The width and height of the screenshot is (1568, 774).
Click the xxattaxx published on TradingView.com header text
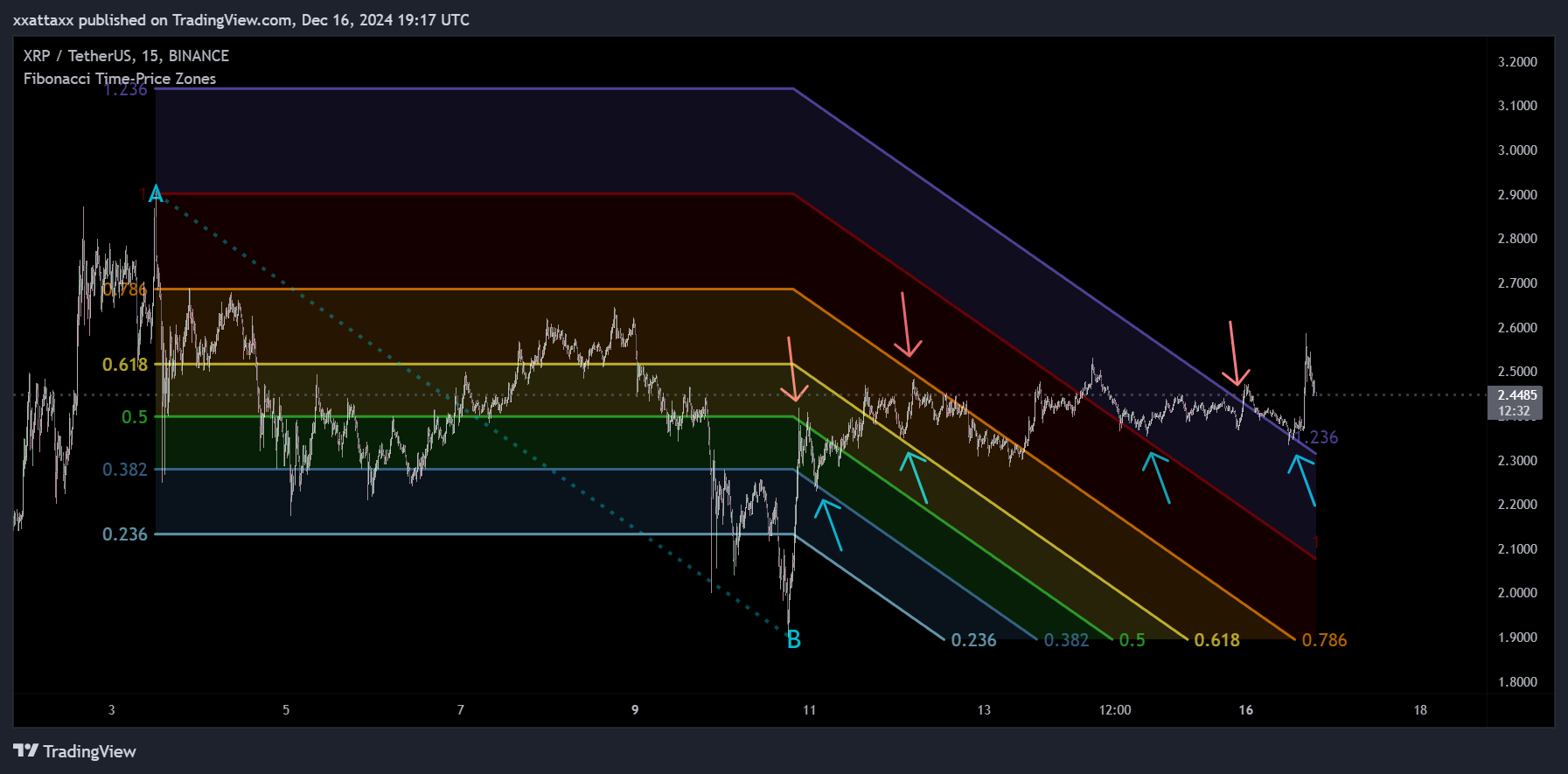pyautogui.click(x=241, y=19)
